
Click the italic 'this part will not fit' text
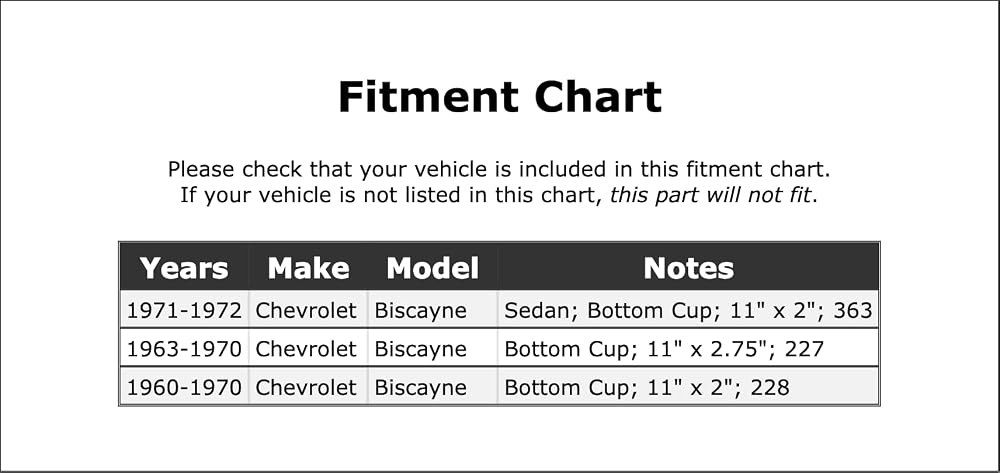710,195
